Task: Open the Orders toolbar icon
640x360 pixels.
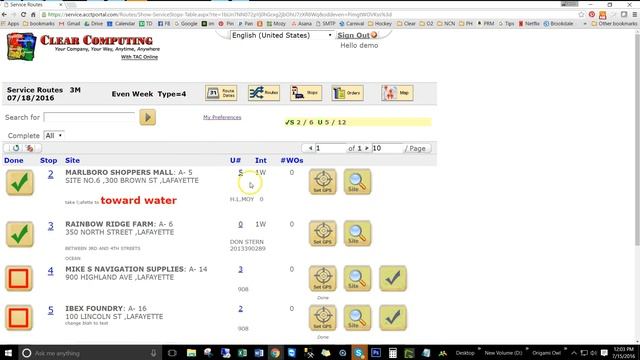Action: (347, 93)
